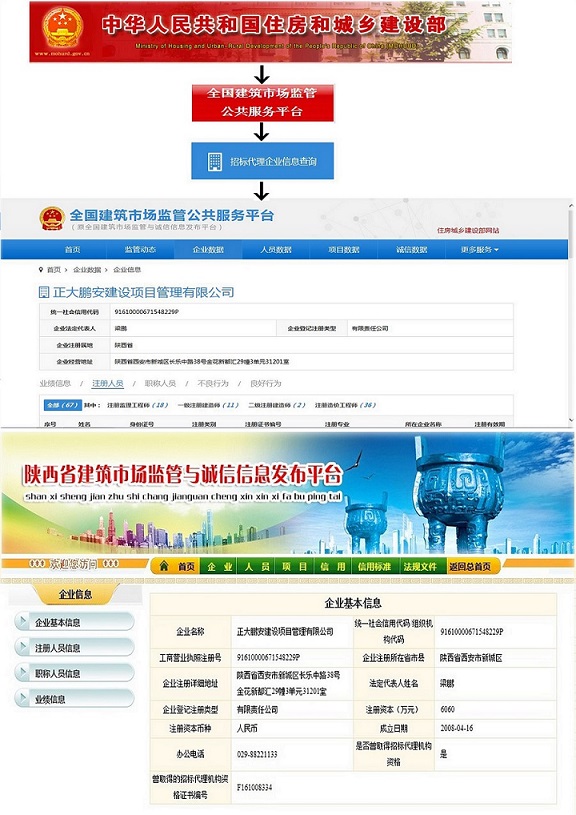Switch to the 良好行为 tab
The width and height of the screenshot is (576, 815).
pos(266,384)
